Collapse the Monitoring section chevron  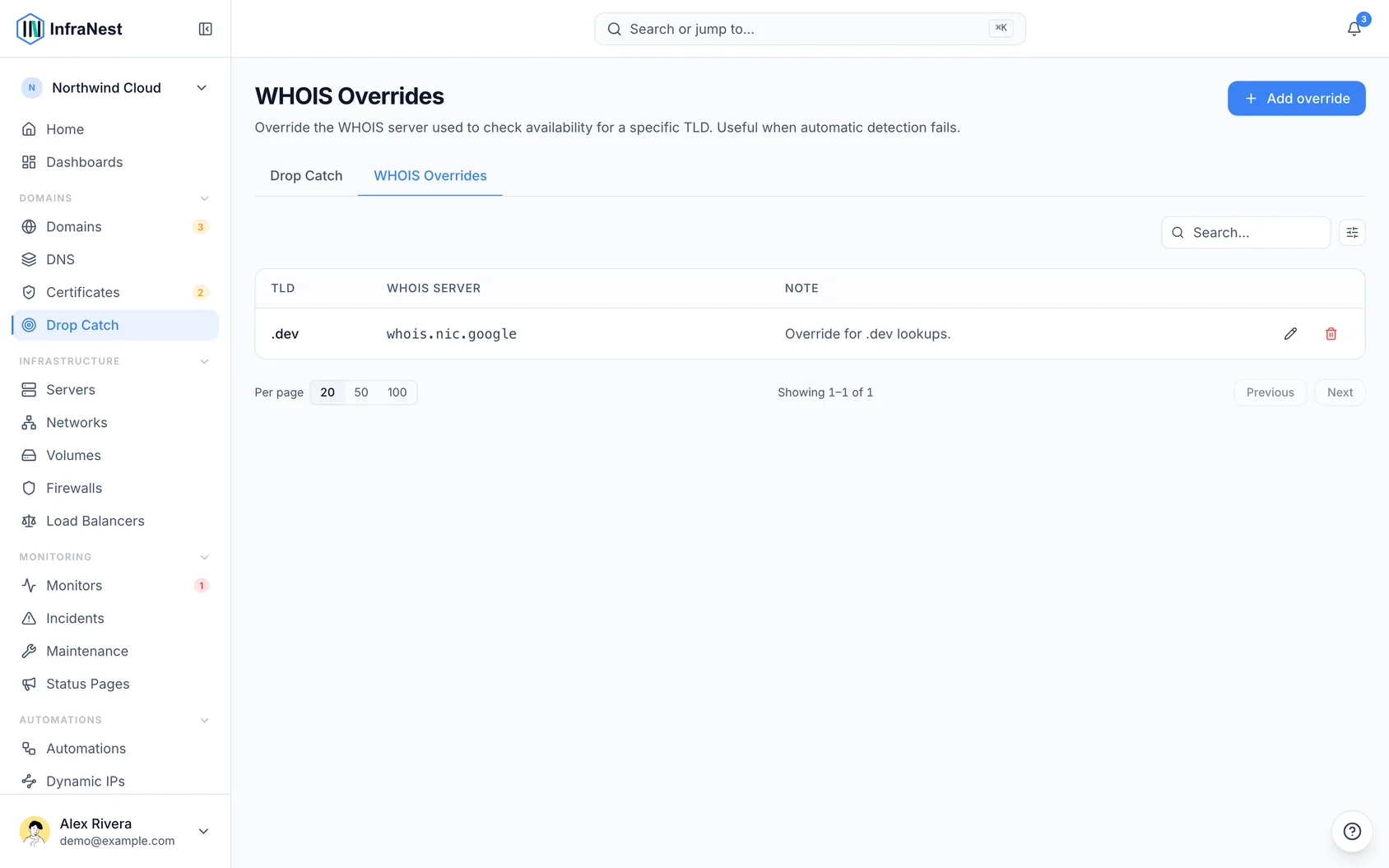[204, 557]
